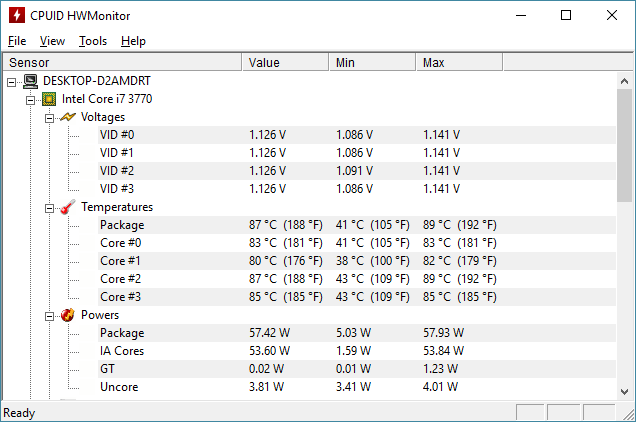Click the 57.42 W package power value

[x=269, y=333]
